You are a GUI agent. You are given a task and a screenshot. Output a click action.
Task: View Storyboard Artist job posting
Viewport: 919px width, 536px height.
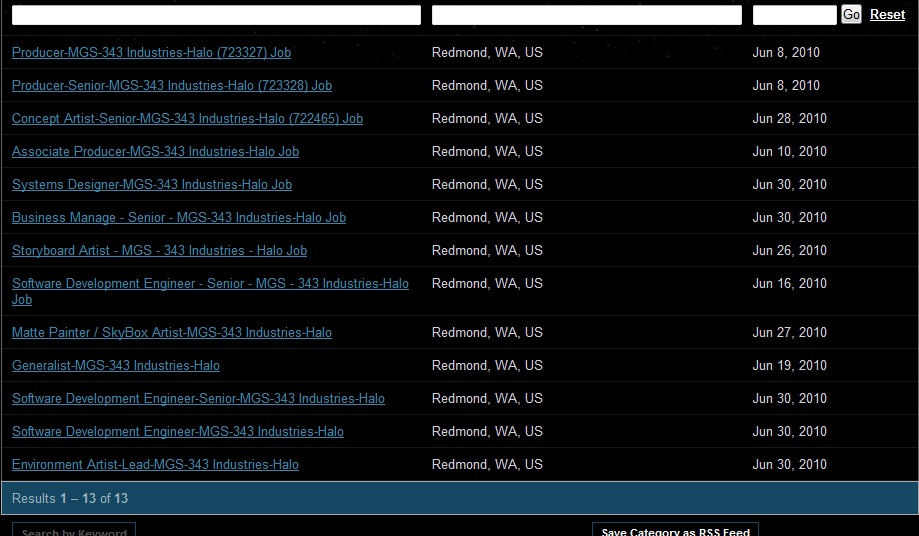[x=159, y=251]
